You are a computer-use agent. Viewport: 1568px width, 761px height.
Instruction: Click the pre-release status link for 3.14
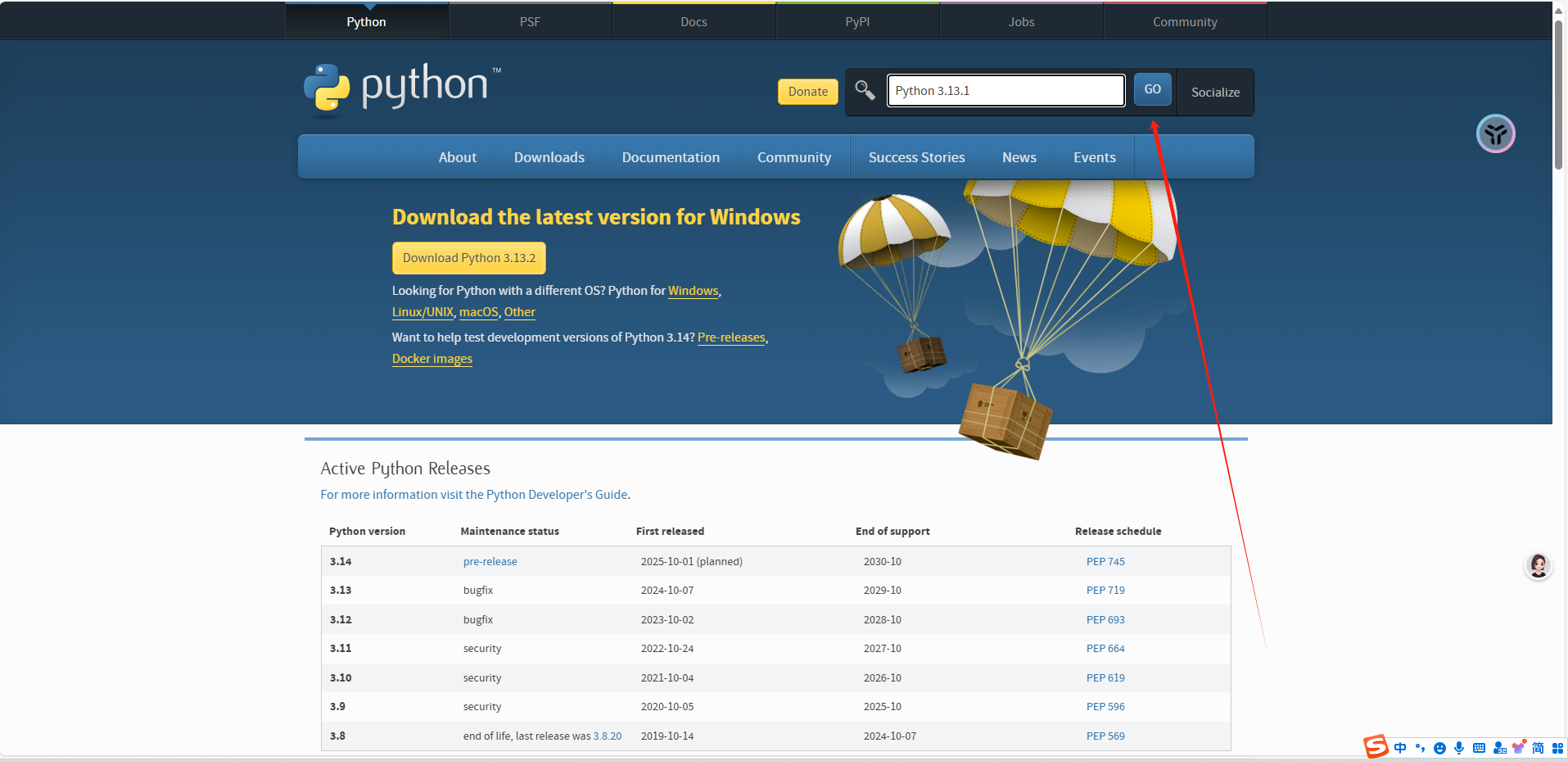tap(490, 561)
